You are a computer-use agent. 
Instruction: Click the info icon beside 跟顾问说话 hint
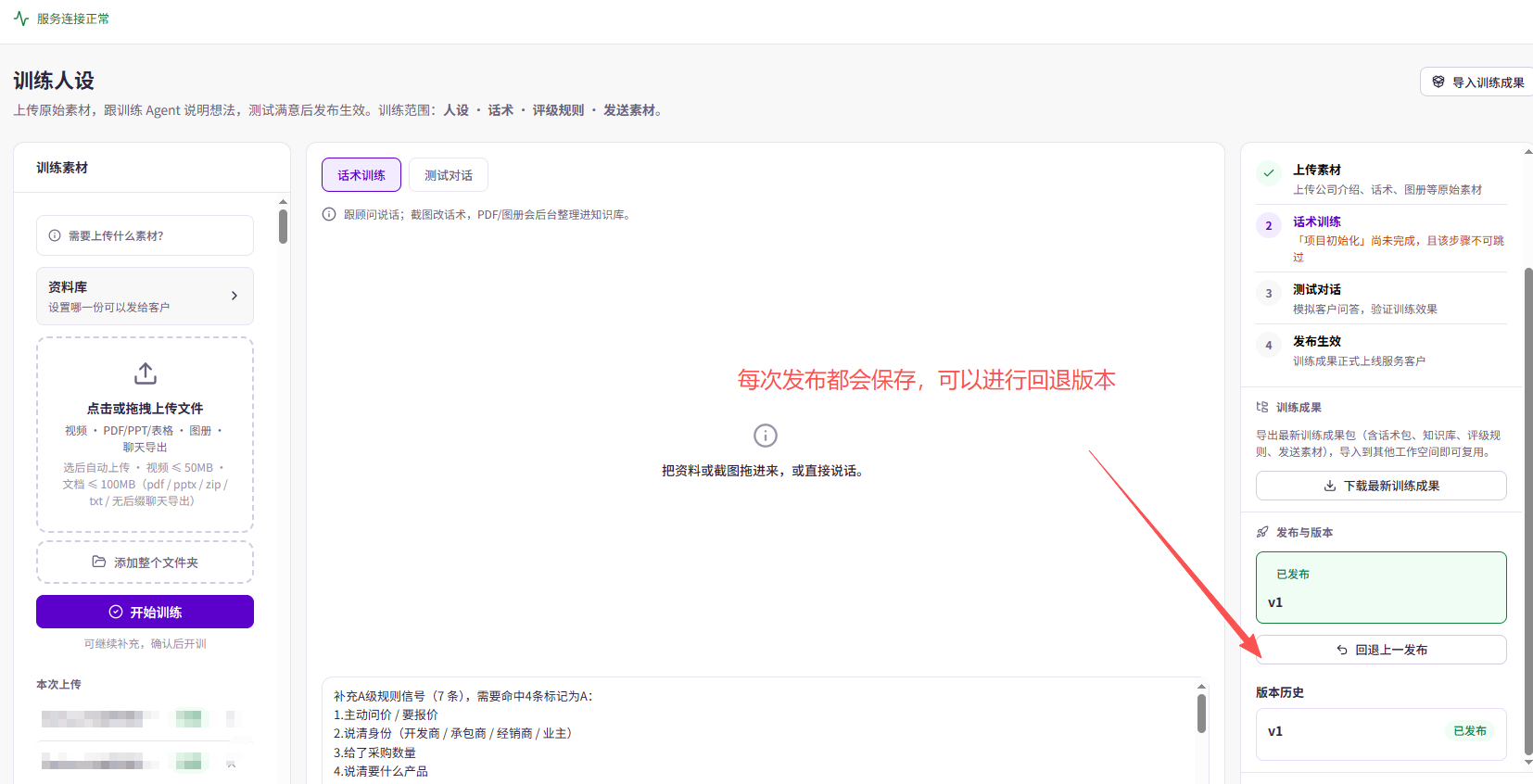[329, 214]
